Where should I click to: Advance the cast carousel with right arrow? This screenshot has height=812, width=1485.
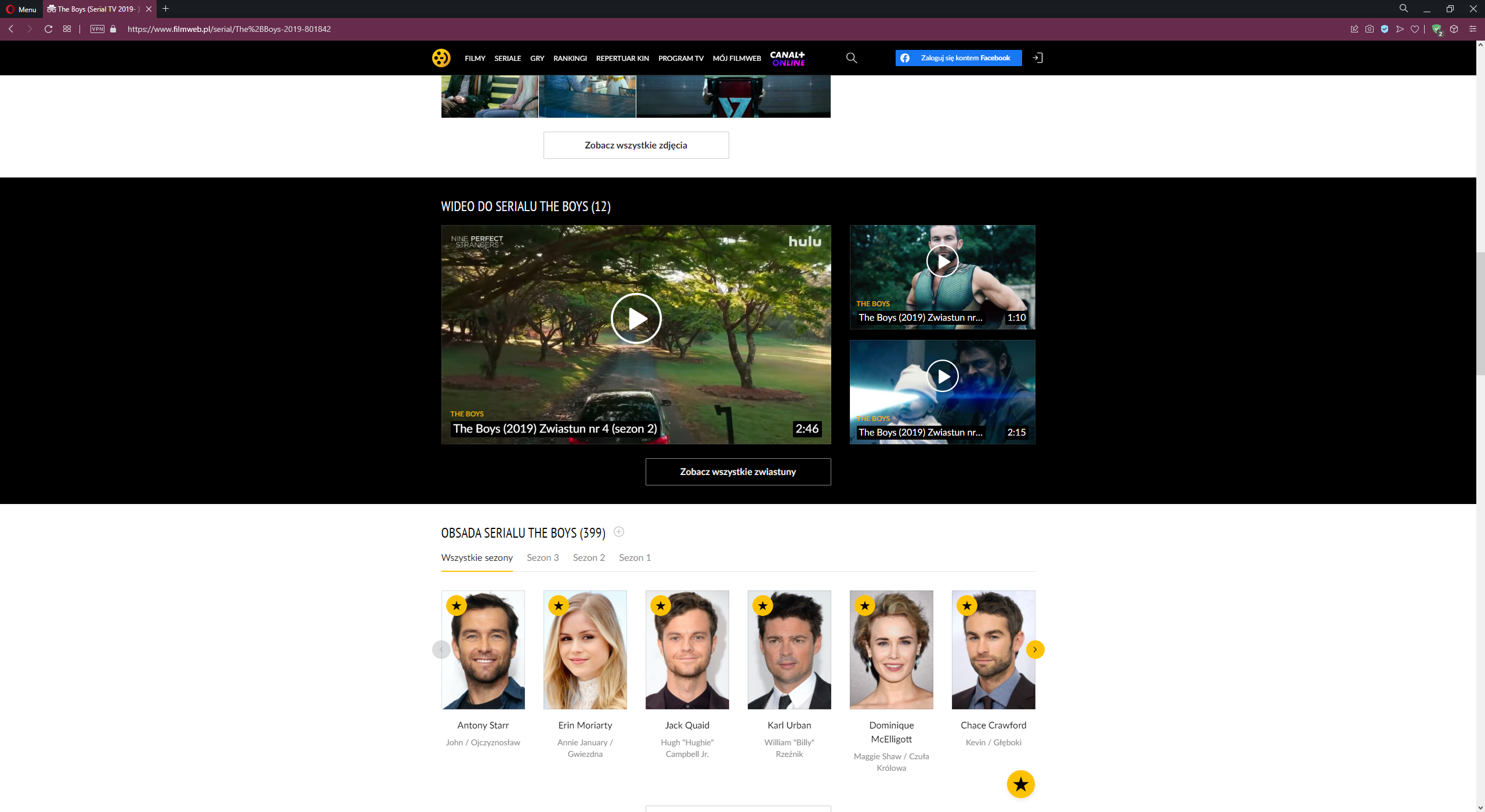(1035, 650)
